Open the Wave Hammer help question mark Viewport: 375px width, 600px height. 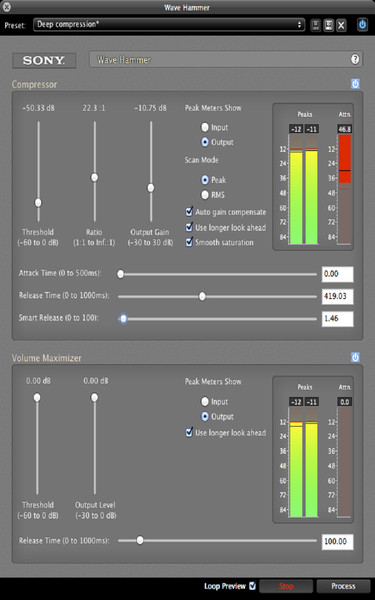pos(355,59)
